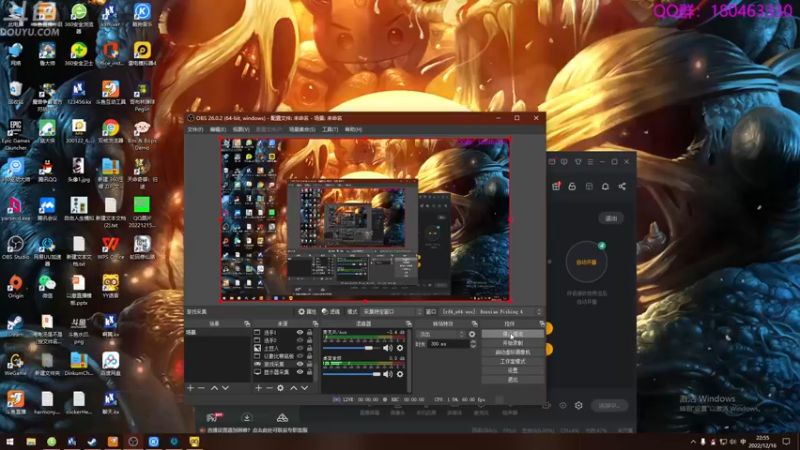Add a new scene with the plus icon
This screenshot has width=800, height=450.
(190, 388)
